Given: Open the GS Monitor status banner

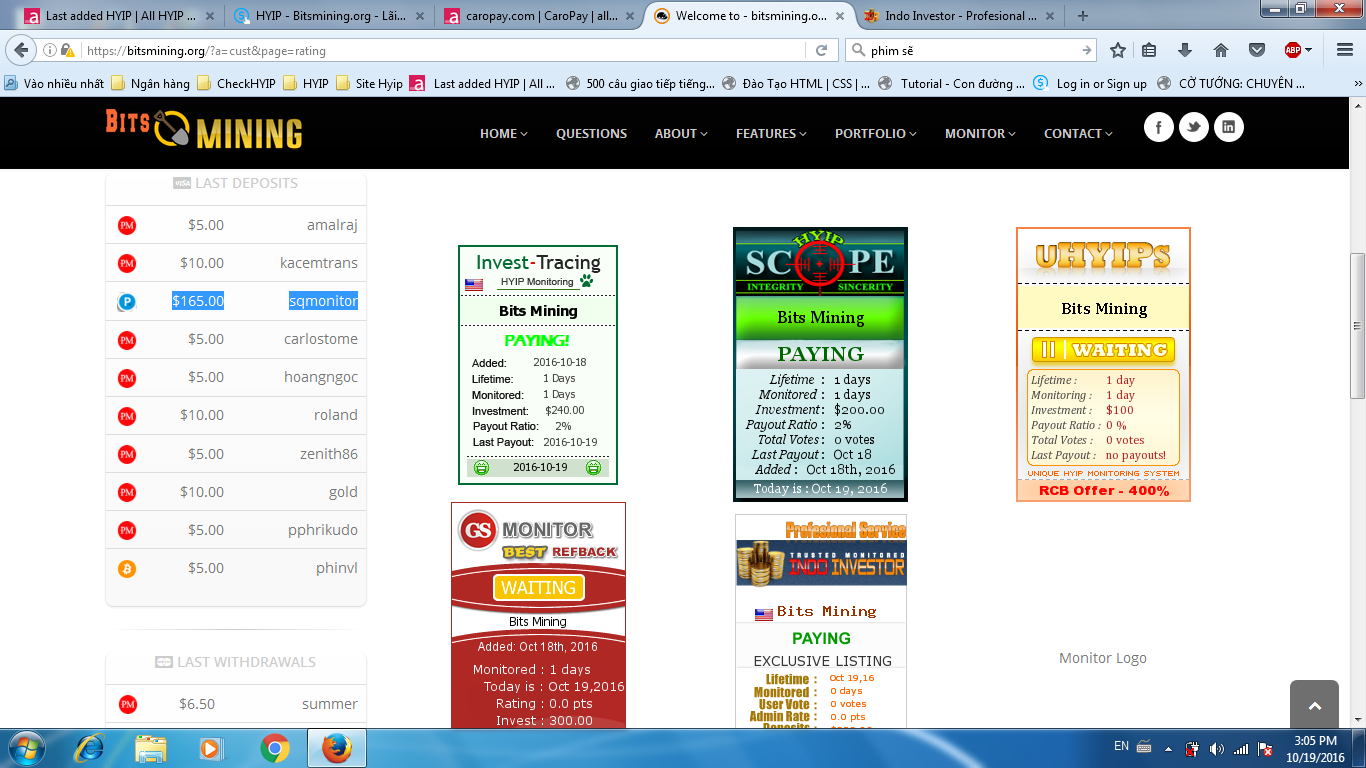Looking at the screenshot, I should pos(538,615).
